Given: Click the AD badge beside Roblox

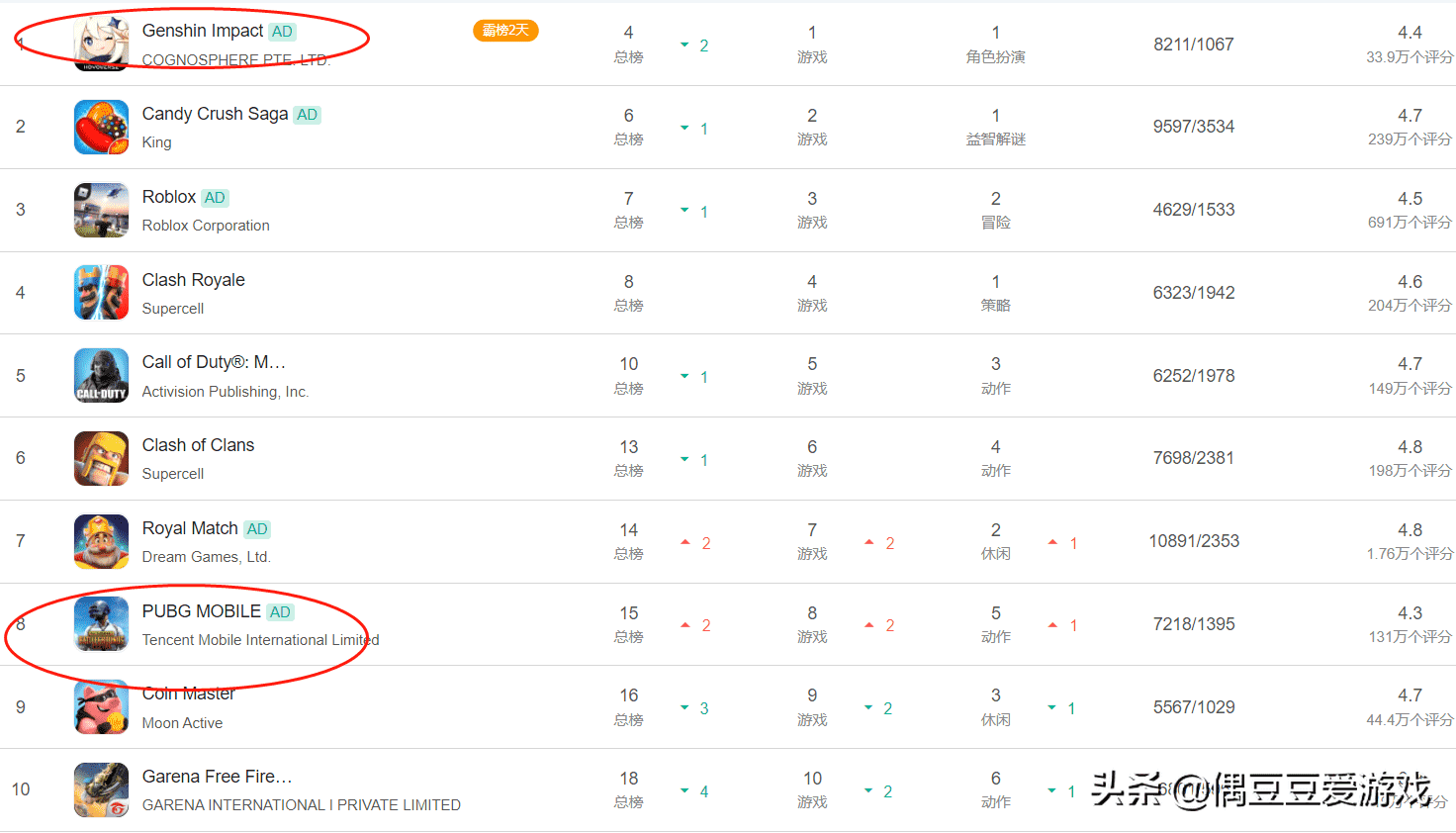Looking at the screenshot, I should click(x=215, y=198).
